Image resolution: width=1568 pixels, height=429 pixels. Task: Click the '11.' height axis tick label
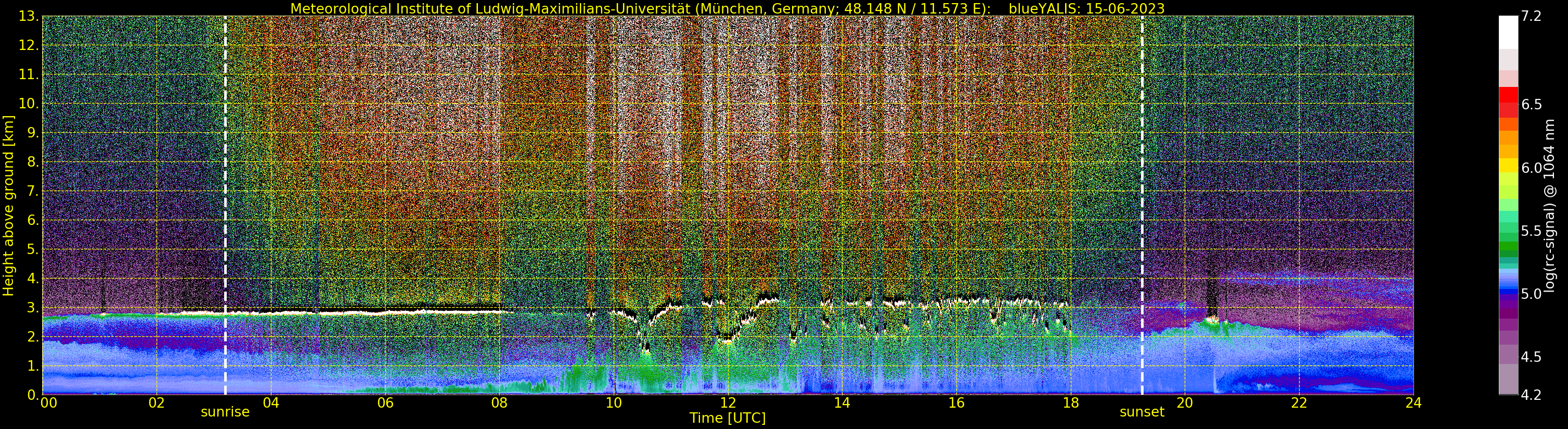29,75
